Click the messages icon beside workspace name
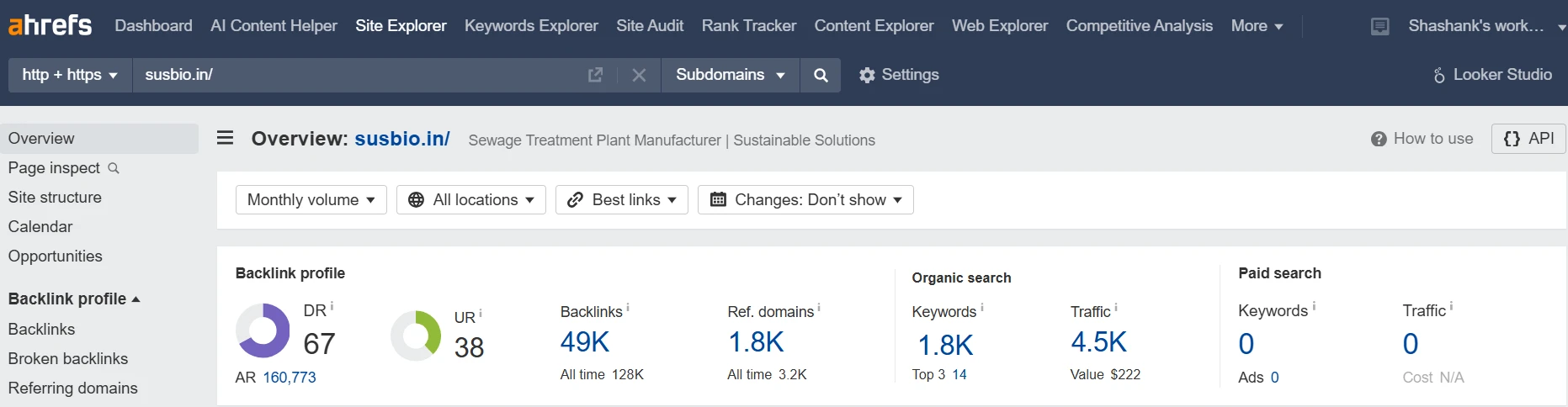 click(x=1380, y=27)
